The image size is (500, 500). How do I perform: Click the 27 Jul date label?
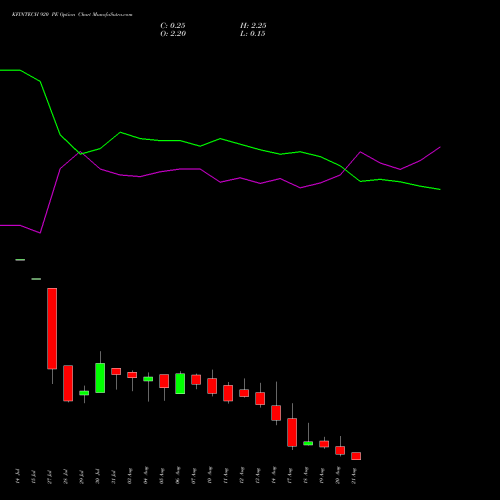coord(50,477)
